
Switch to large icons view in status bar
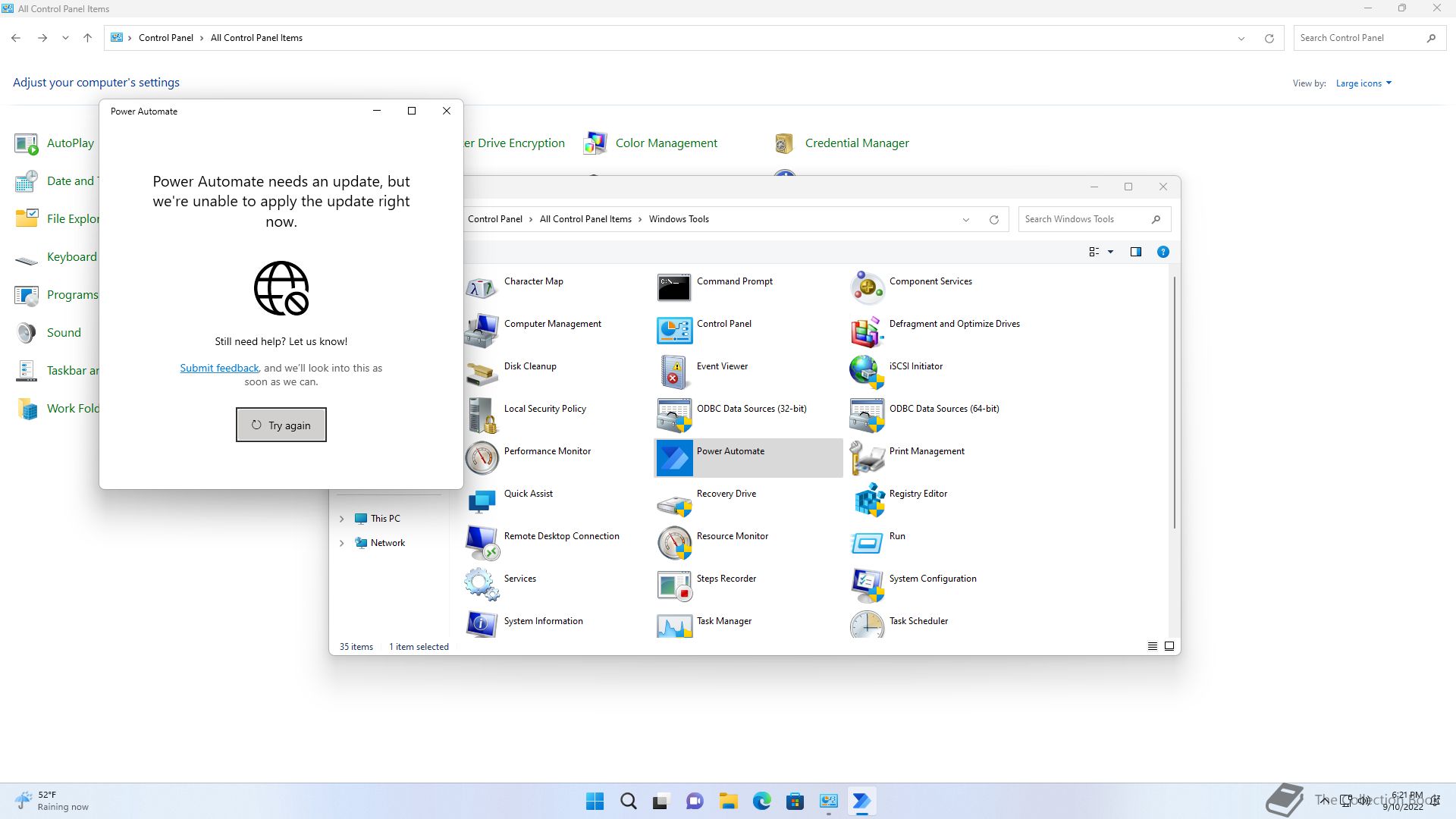click(1169, 646)
